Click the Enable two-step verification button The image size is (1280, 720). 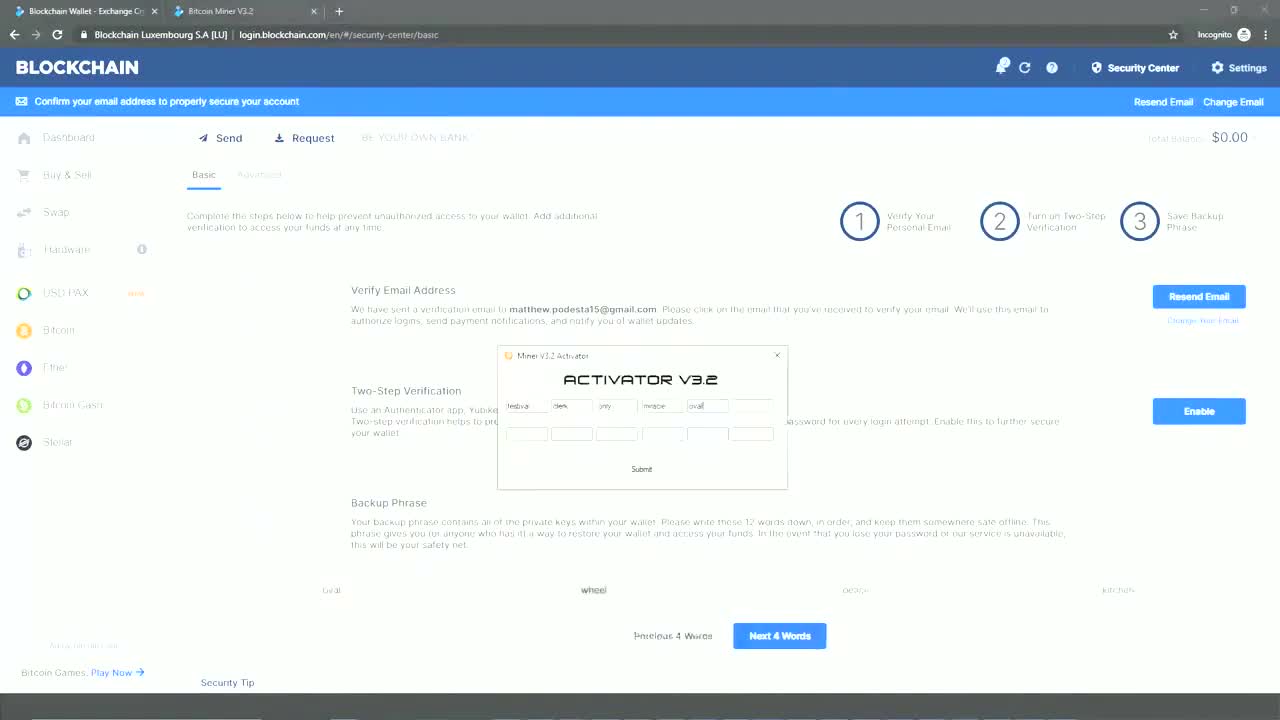tap(1199, 411)
